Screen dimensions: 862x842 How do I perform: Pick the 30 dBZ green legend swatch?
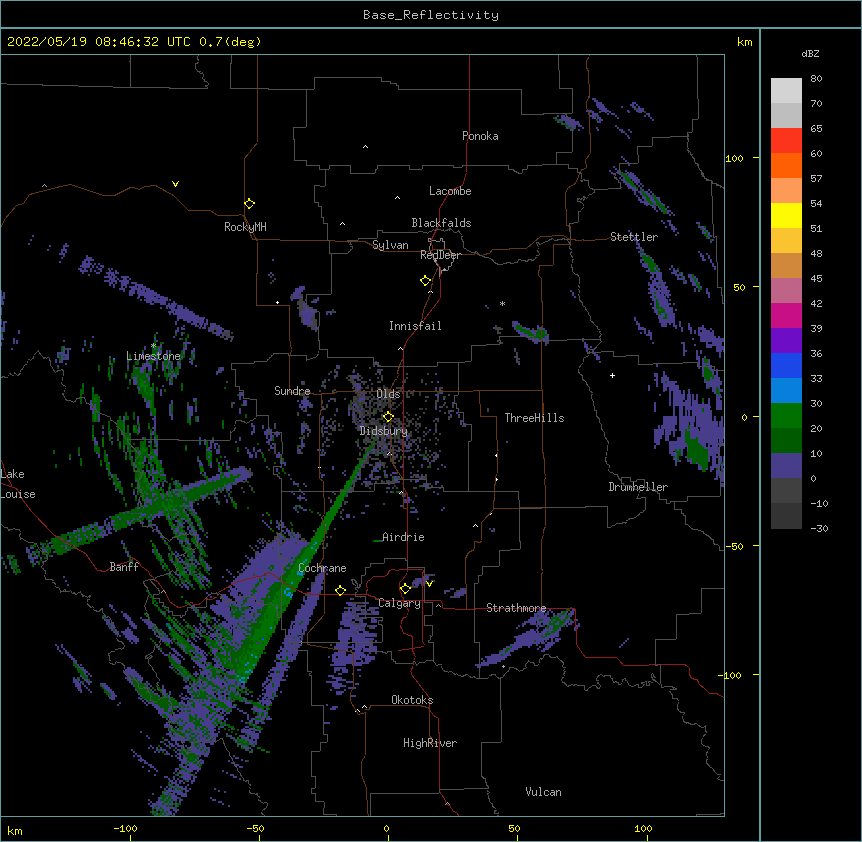pos(786,415)
